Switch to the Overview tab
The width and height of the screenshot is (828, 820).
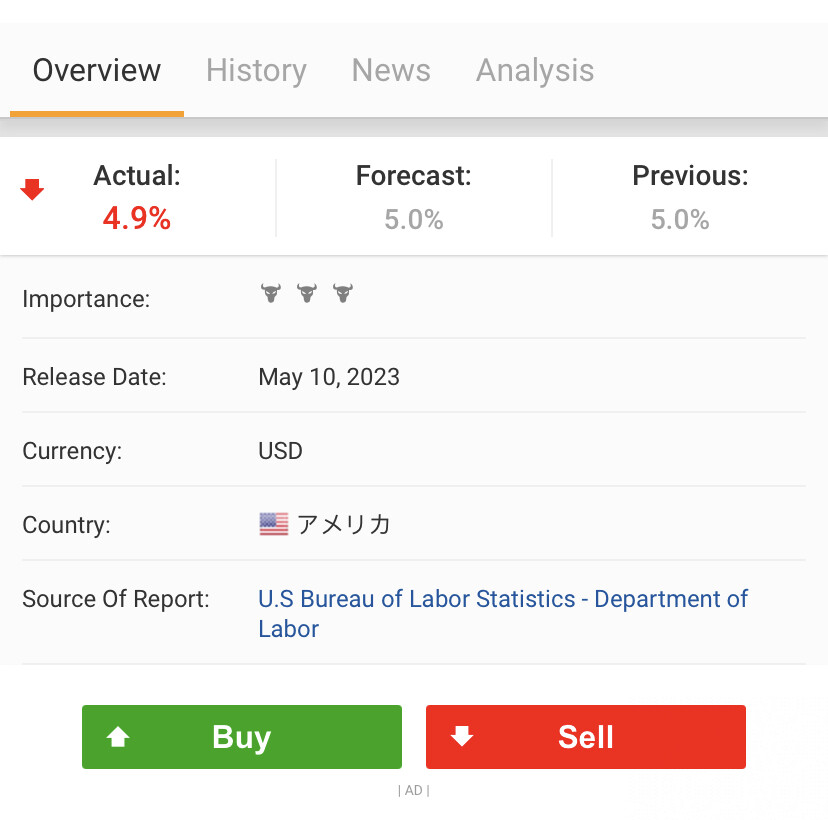(96, 71)
